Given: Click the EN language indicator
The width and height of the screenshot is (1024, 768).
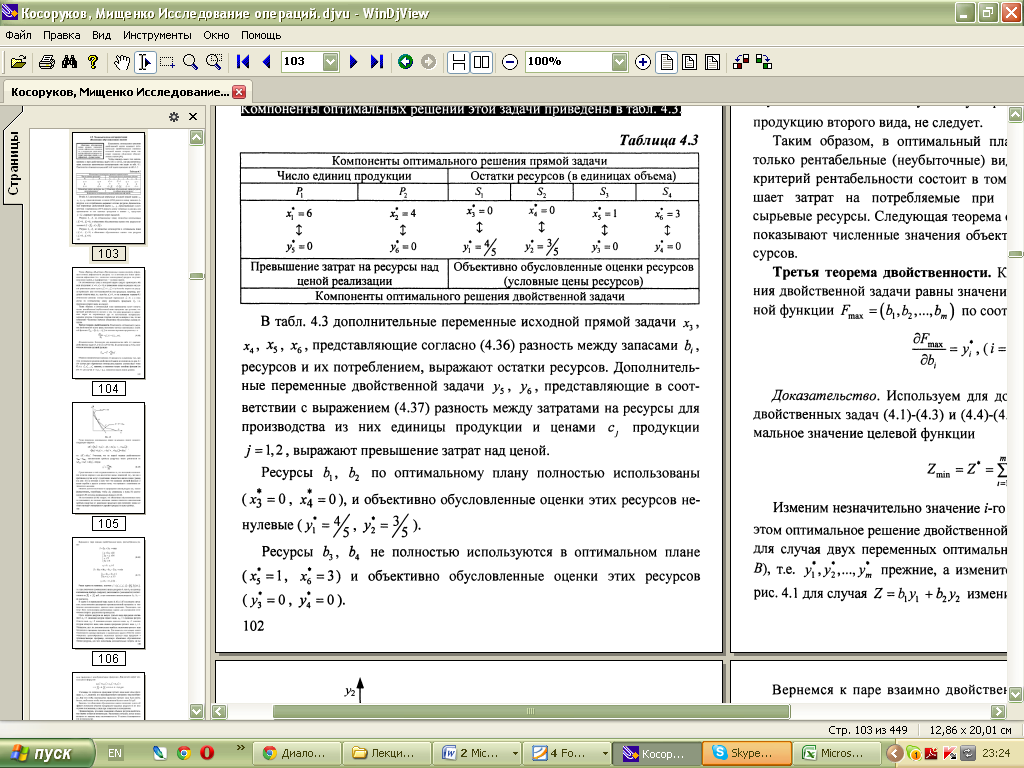Looking at the screenshot, I should 115,753.
